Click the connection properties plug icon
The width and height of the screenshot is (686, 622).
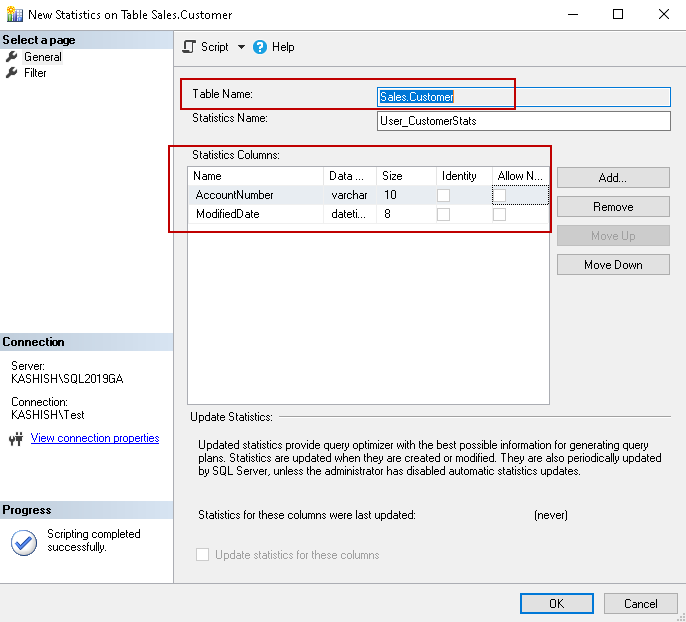pyautogui.click(x=16, y=438)
